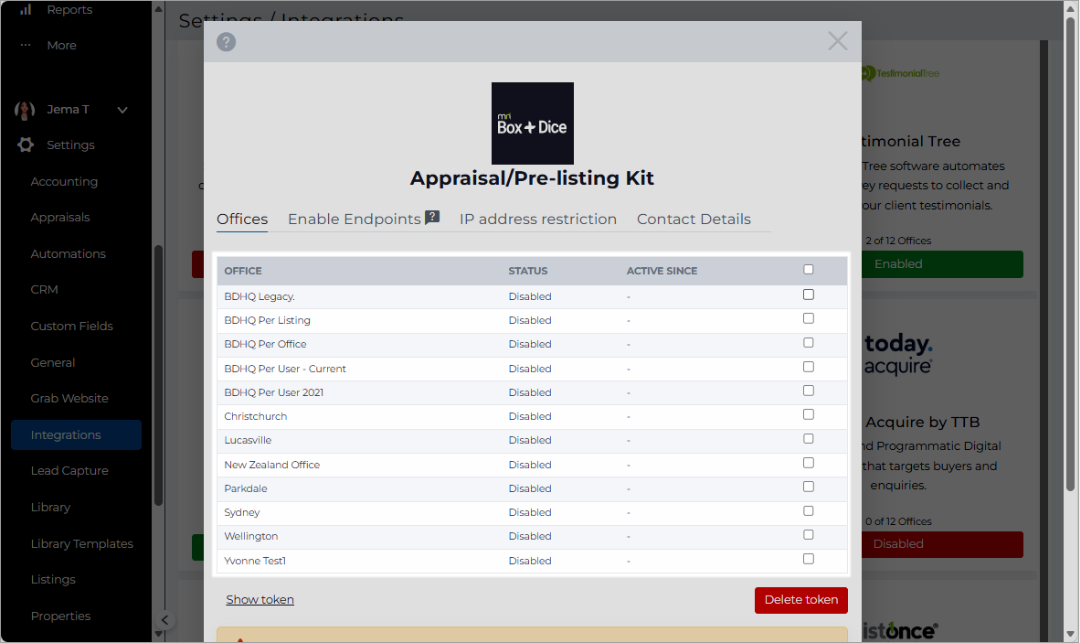The width and height of the screenshot is (1080, 643).
Task: Open Library Templates in sidebar
Action: [82, 544]
